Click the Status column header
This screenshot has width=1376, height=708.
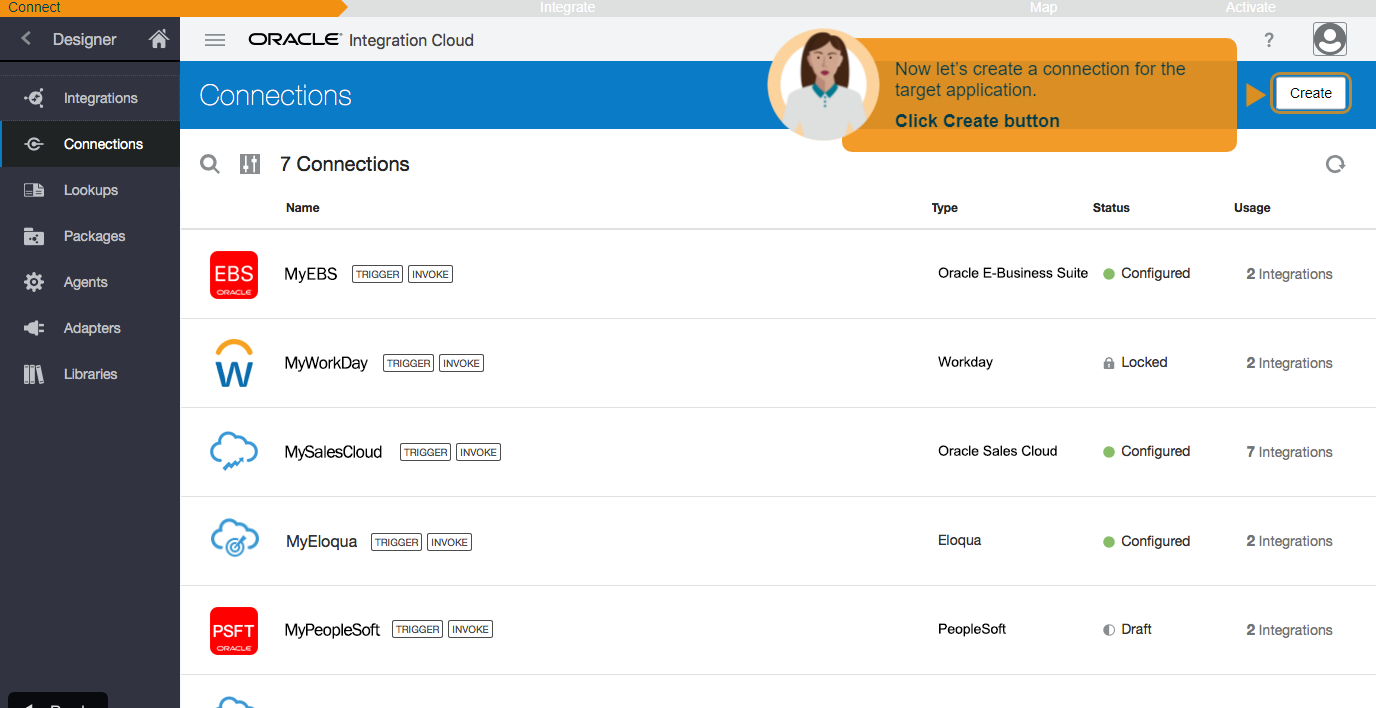point(1111,208)
